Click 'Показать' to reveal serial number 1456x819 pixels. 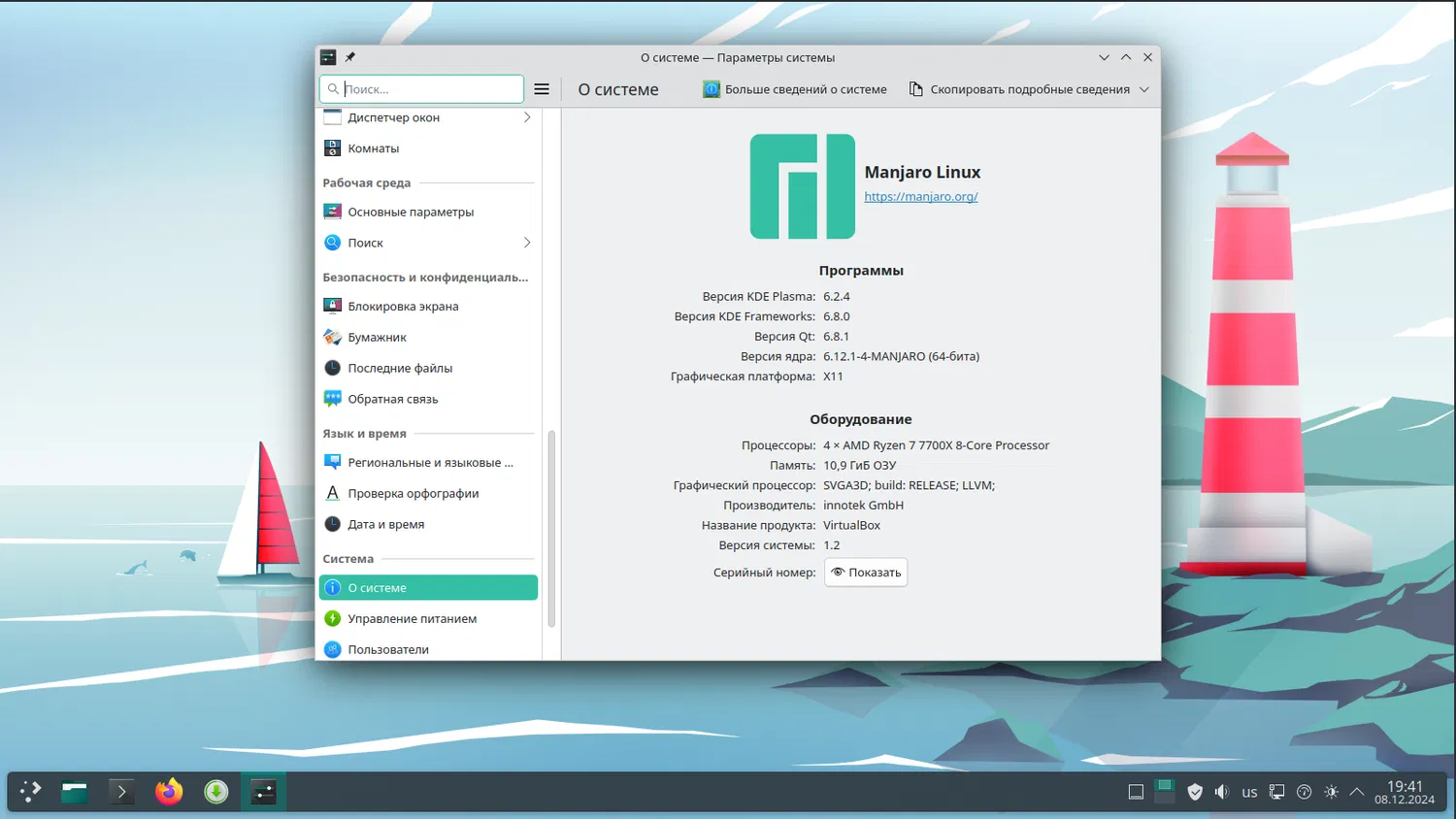pyautogui.click(x=866, y=573)
